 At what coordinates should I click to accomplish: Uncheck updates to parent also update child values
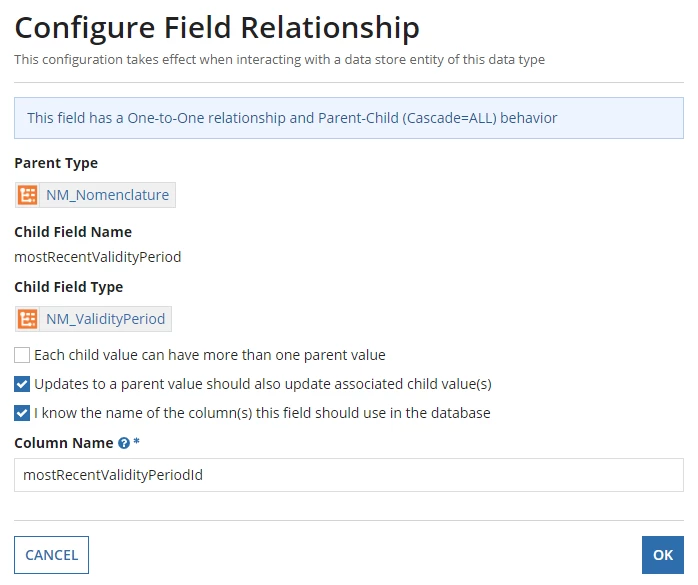(x=22, y=384)
